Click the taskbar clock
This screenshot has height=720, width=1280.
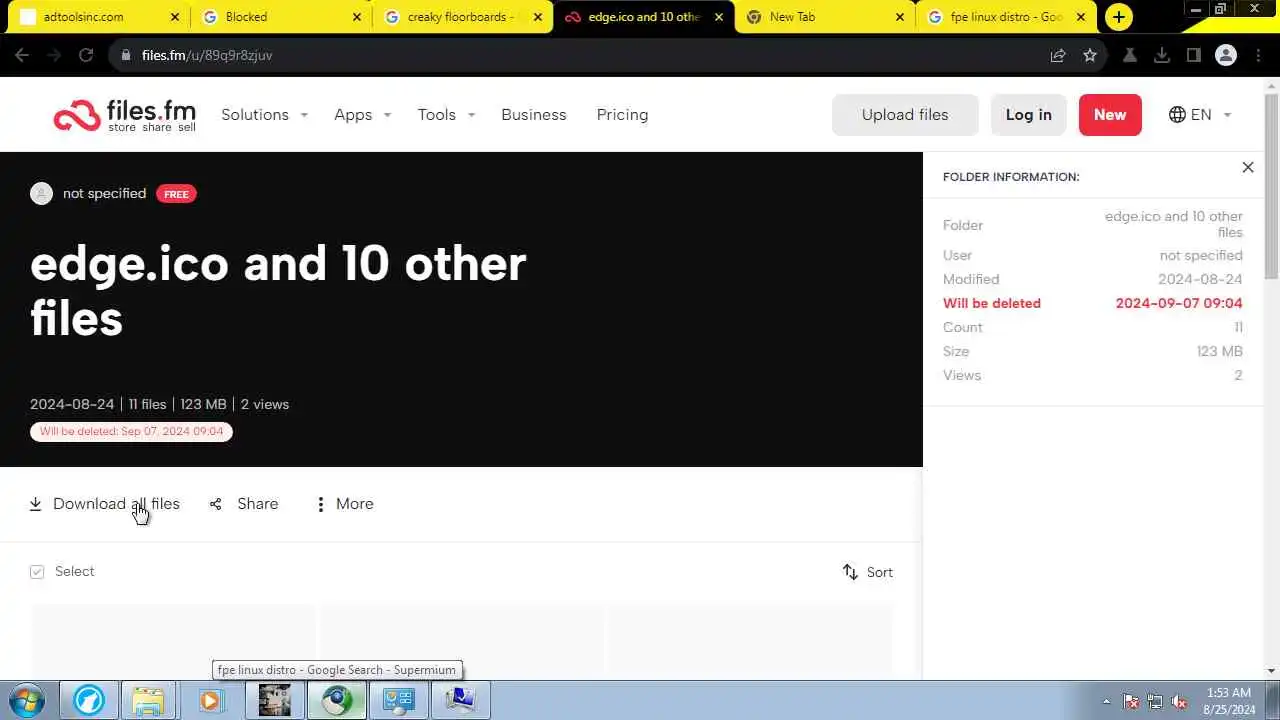1229,700
